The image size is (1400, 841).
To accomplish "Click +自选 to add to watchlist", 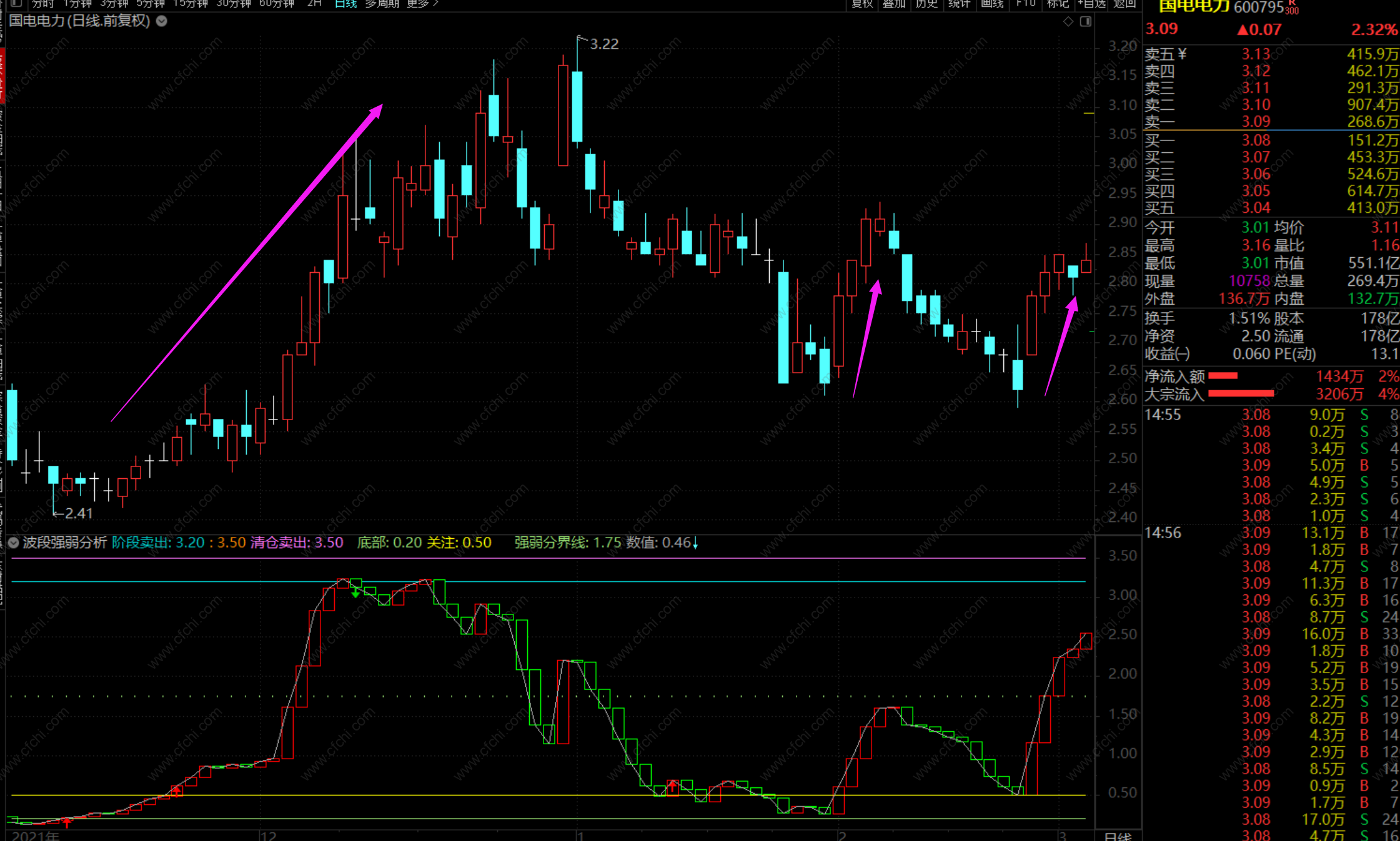I will coord(1092,4).
